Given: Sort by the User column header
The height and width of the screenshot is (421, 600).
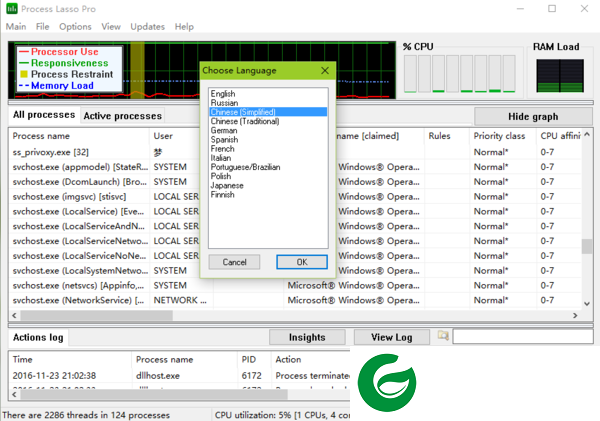Looking at the screenshot, I should 174,136.
